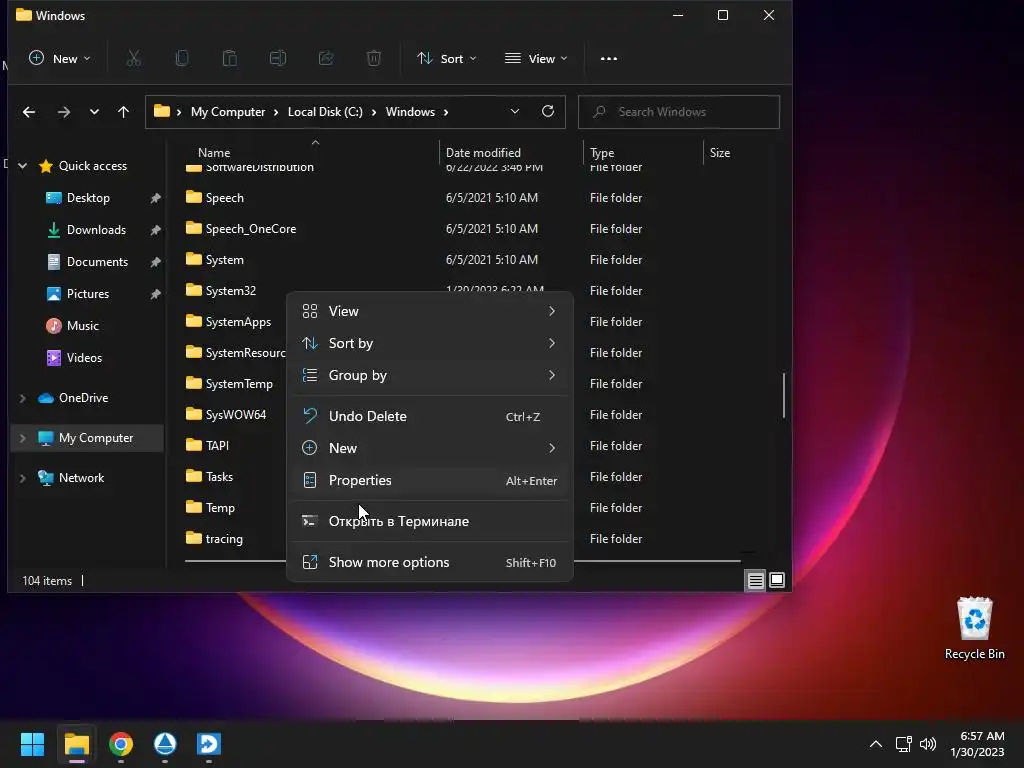Image resolution: width=1024 pixels, height=768 pixels.
Task: Select Music in navigation pane
Action: pyautogui.click(x=83, y=326)
